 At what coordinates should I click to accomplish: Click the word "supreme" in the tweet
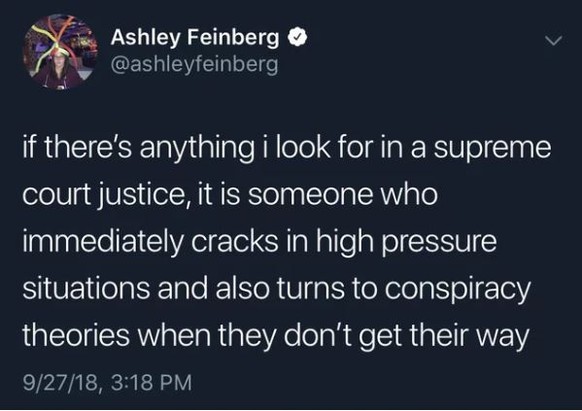coord(492,148)
